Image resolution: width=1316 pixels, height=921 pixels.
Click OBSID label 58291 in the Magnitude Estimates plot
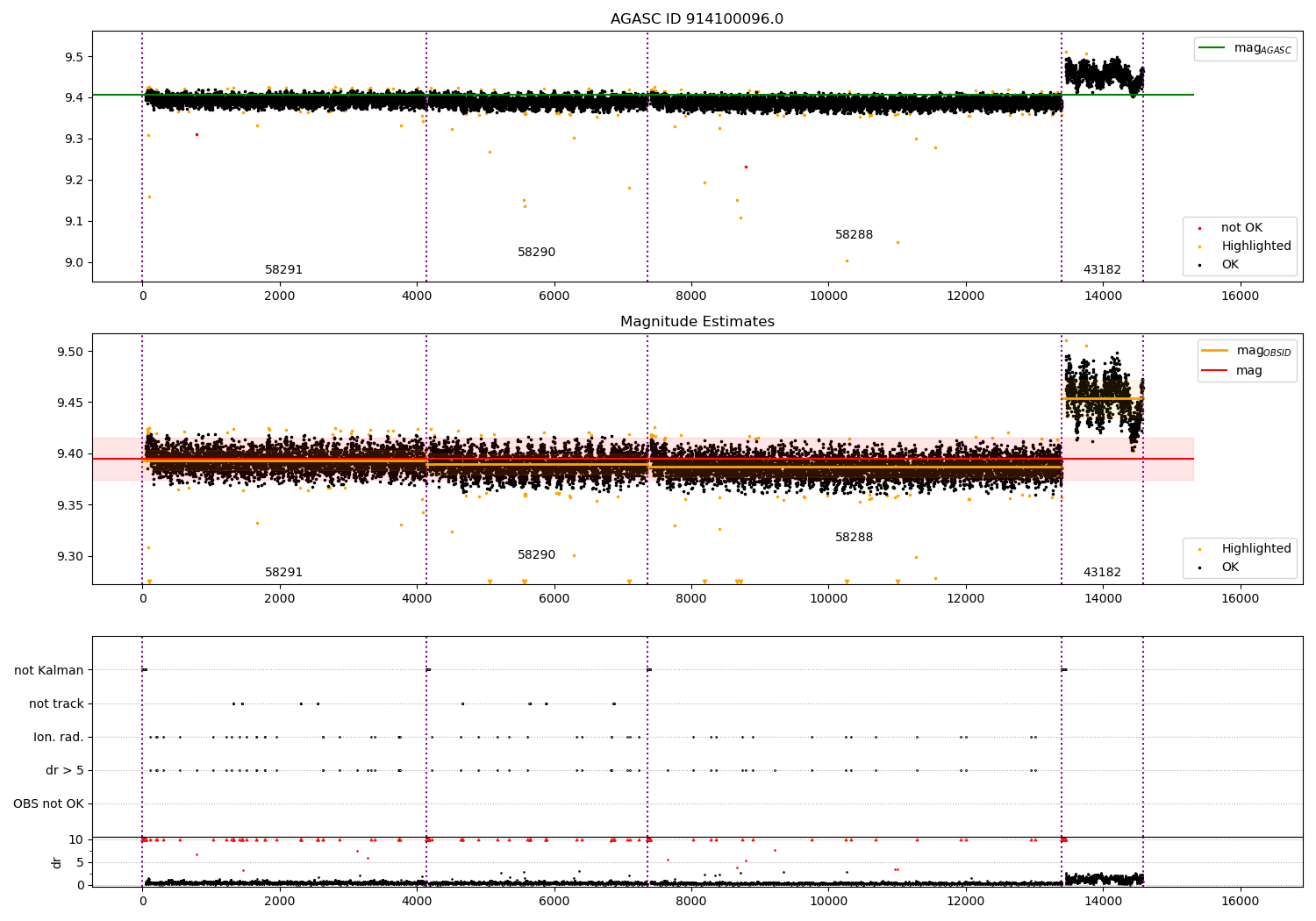coord(283,573)
